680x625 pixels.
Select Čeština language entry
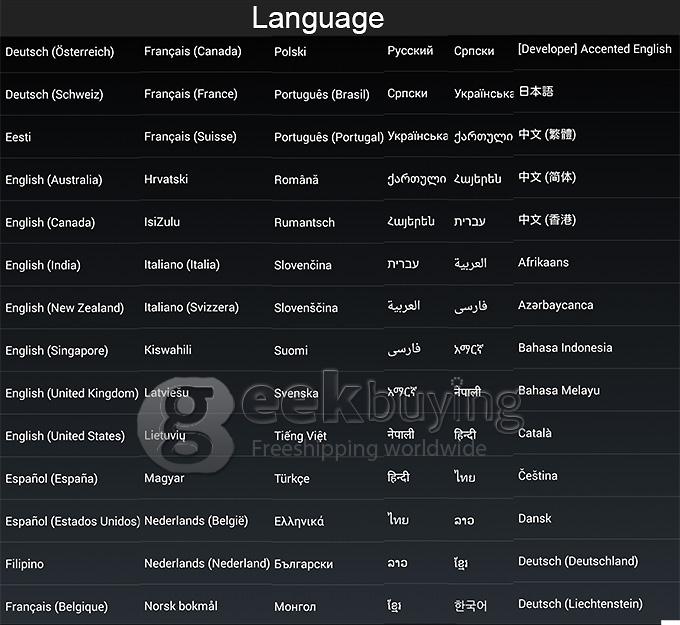pos(537,475)
